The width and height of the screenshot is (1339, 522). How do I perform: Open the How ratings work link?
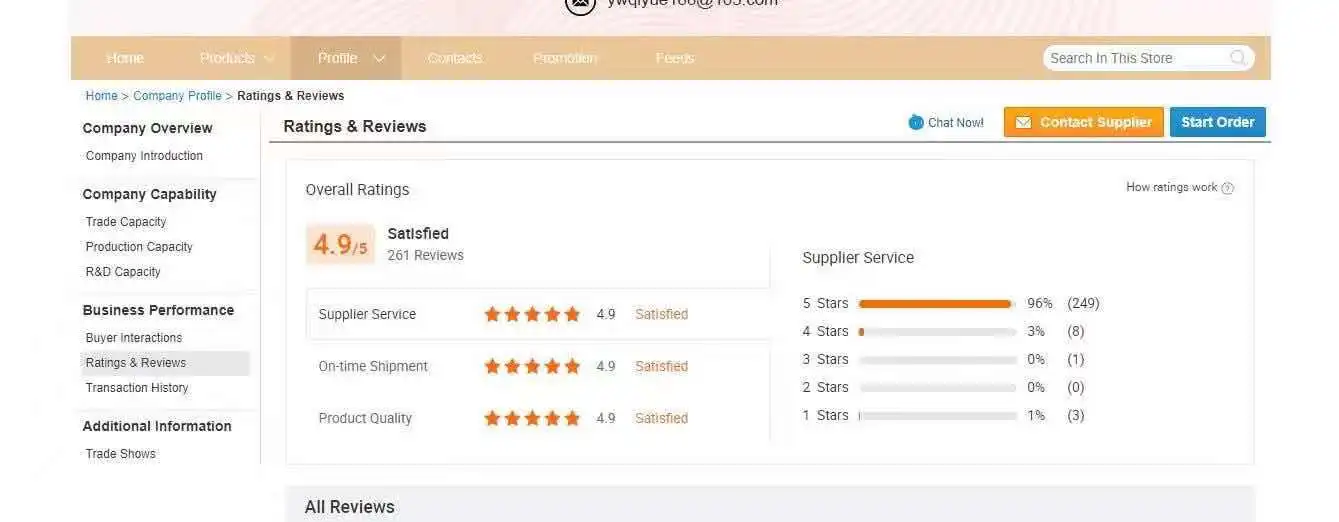click(x=1172, y=187)
